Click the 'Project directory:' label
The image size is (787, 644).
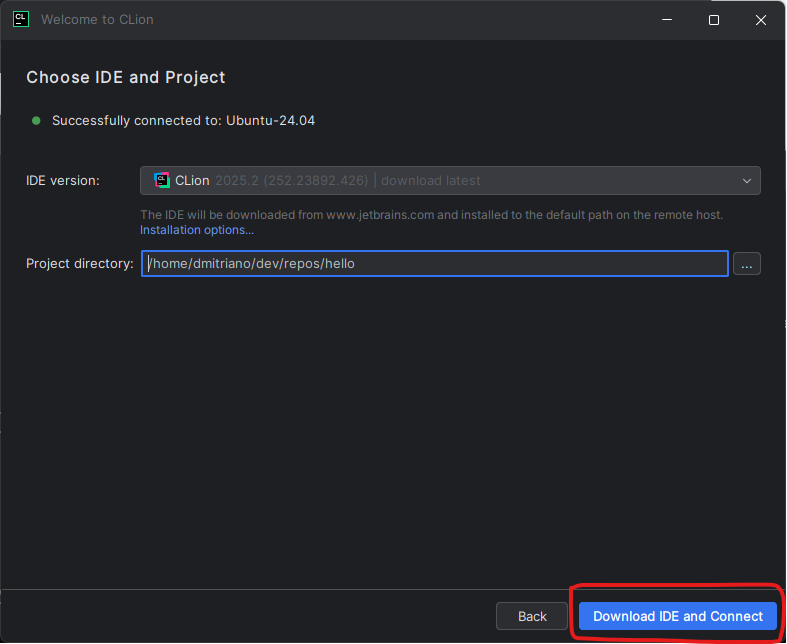(80, 264)
